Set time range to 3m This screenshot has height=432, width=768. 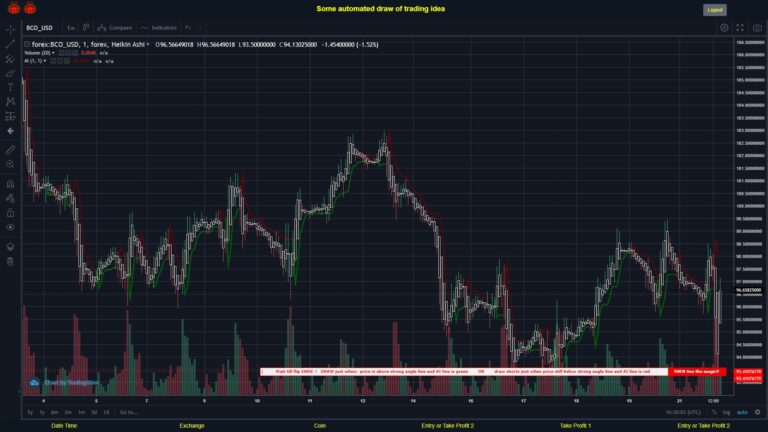tap(68, 412)
